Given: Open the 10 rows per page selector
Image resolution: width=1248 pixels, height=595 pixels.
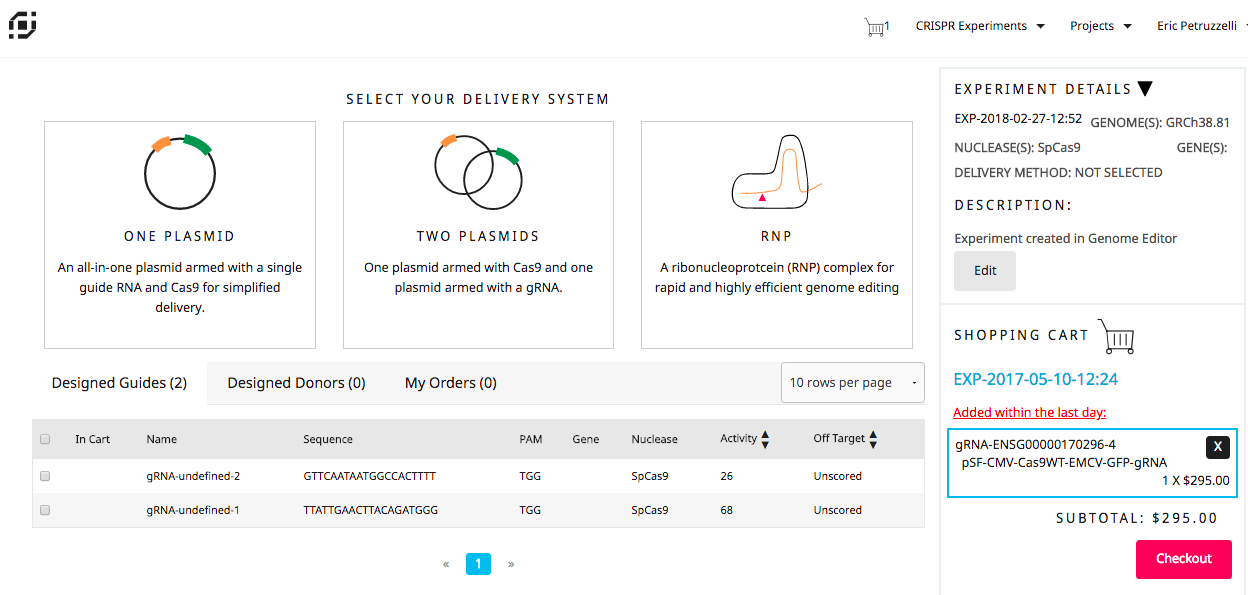Looking at the screenshot, I should 852,382.
